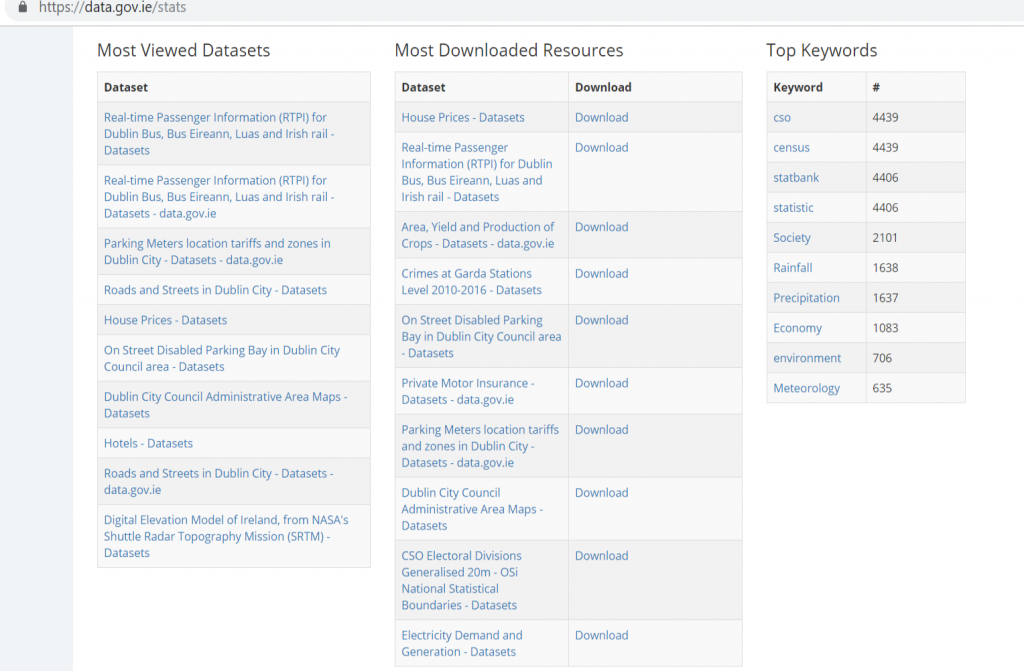The width and height of the screenshot is (1024, 671).
Task: Click the 'Most Downloaded Resources' heading
Action: coord(509,50)
